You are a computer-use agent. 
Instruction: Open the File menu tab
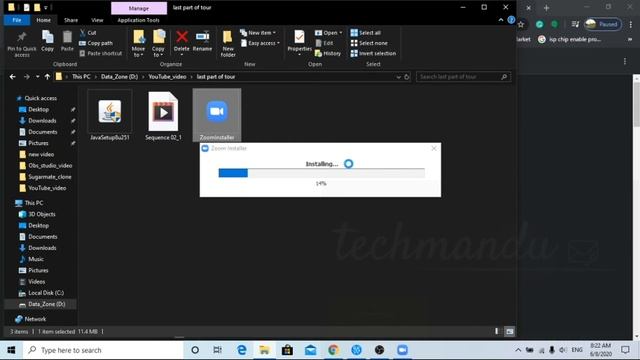(17, 20)
